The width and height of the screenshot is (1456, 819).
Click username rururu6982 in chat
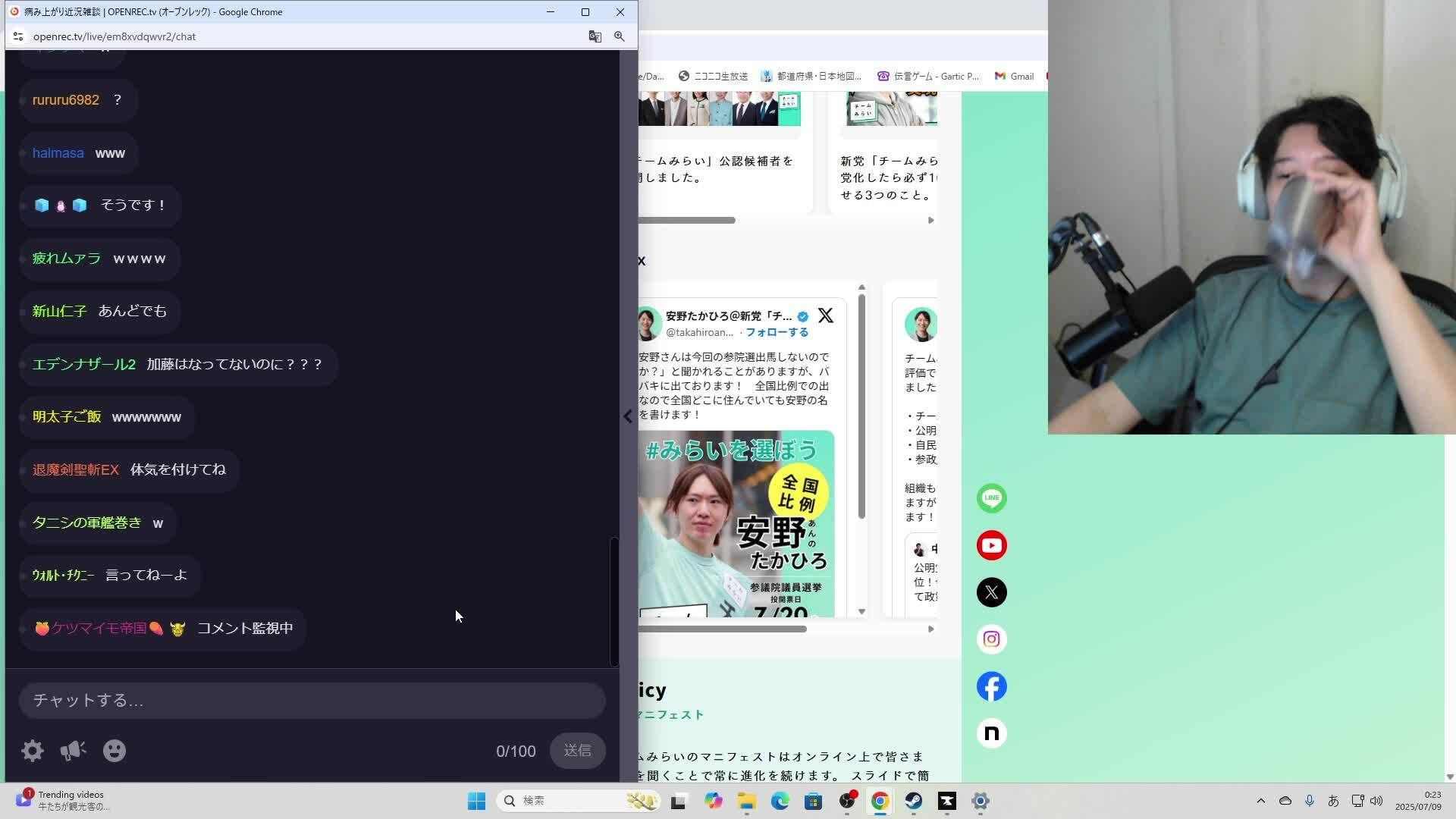pyautogui.click(x=66, y=100)
